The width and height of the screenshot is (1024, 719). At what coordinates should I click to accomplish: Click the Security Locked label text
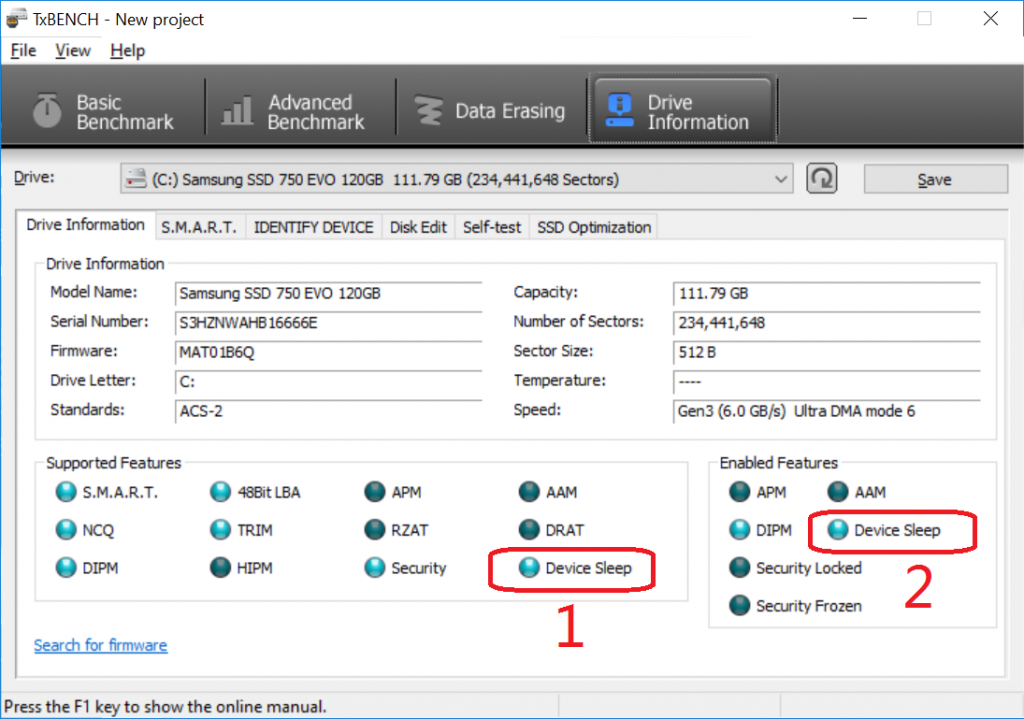tap(808, 568)
